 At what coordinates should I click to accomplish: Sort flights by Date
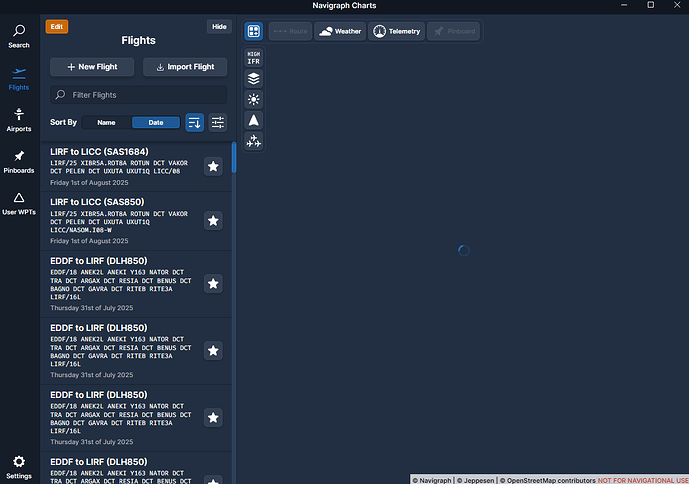[x=156, y=122]
